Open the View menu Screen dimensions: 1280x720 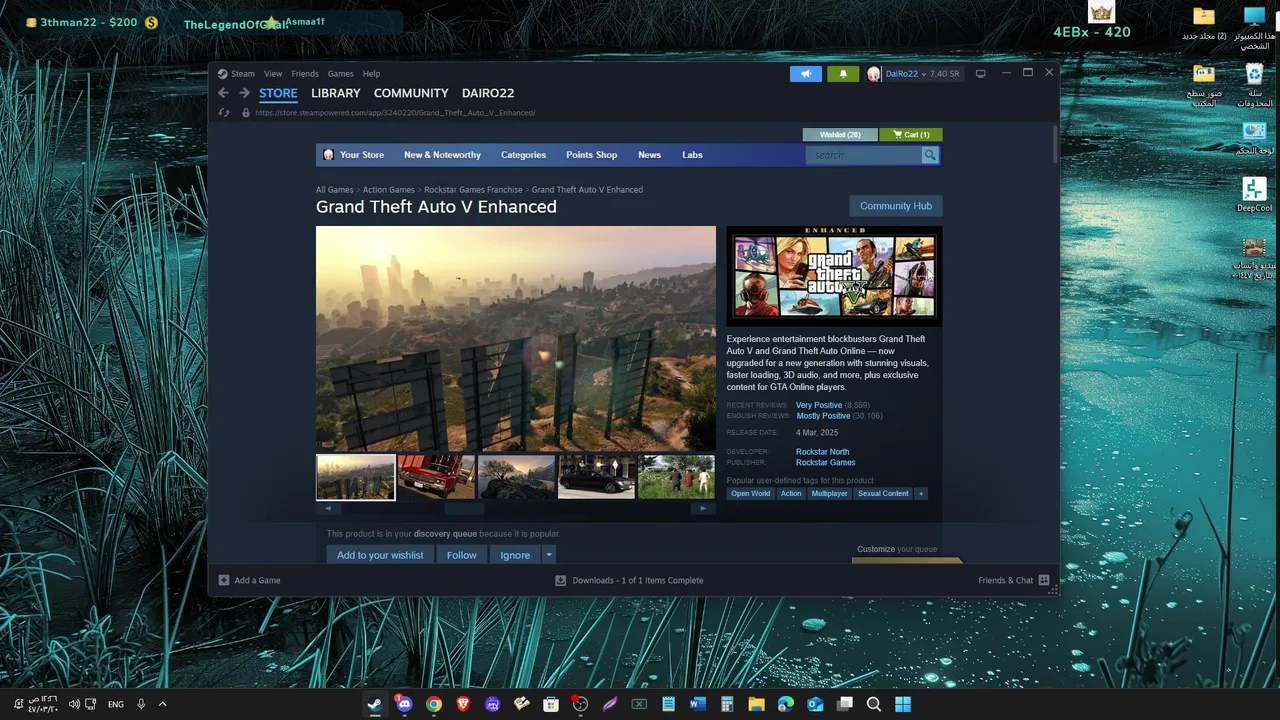(x=273, y=74)
